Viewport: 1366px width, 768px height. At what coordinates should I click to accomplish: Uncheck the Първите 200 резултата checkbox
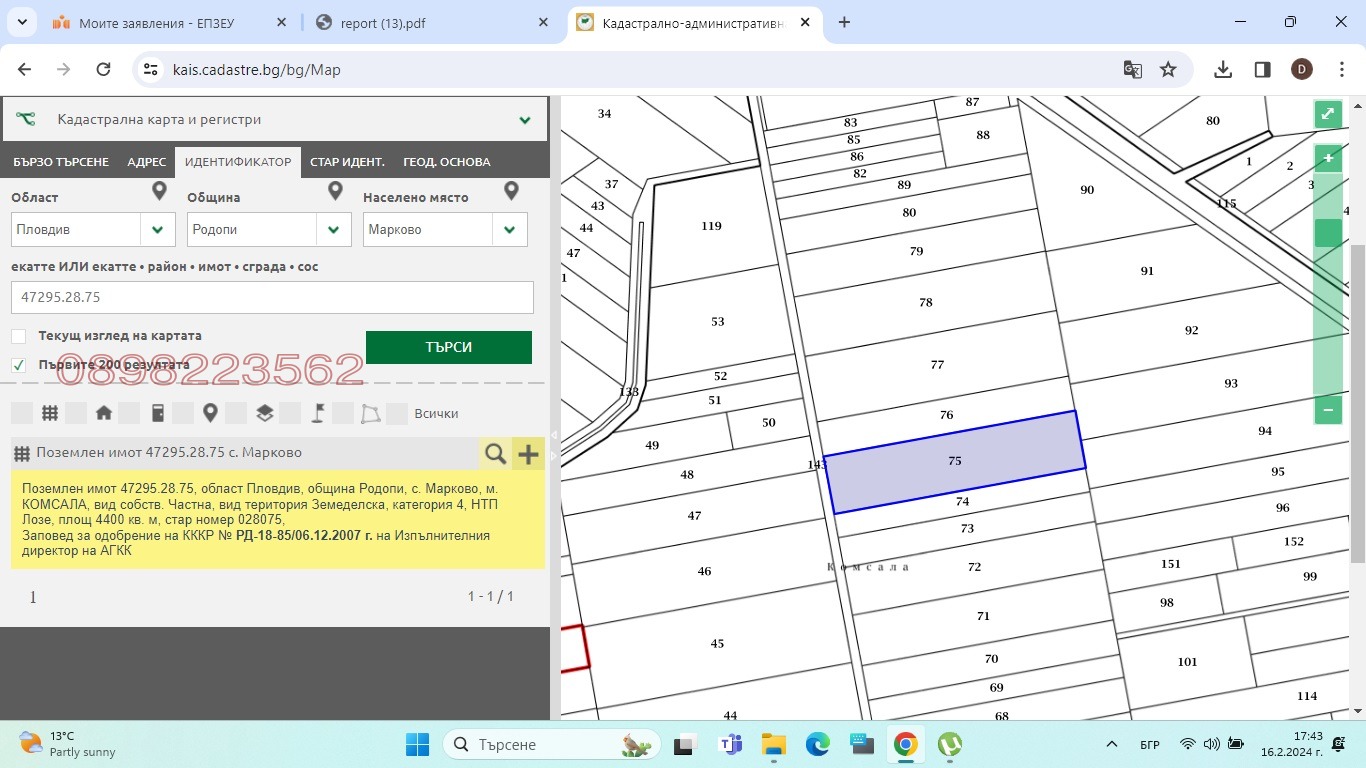[17, 364]
